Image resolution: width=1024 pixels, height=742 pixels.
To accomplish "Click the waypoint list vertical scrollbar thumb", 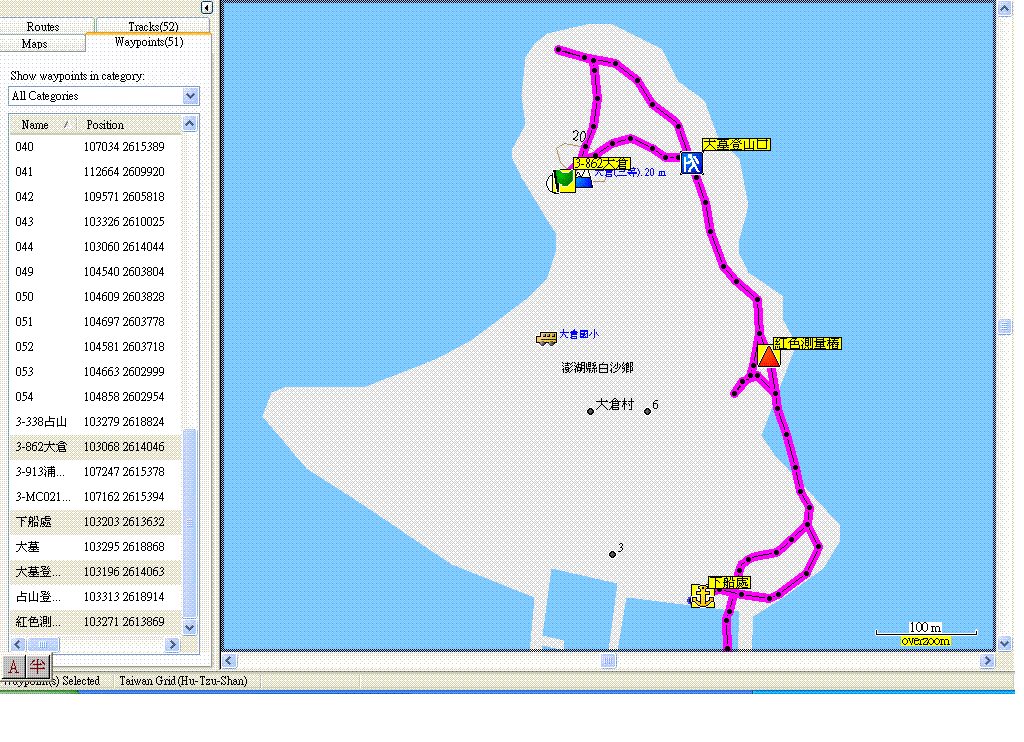I will pyautogui.click(x=189, y=523).
